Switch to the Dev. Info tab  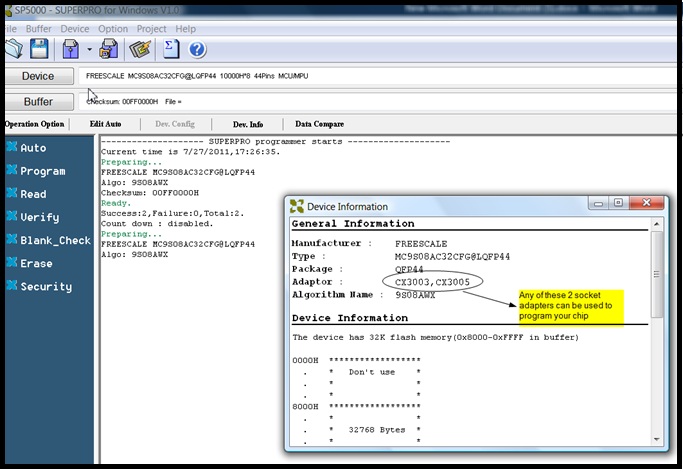point(247,124)
